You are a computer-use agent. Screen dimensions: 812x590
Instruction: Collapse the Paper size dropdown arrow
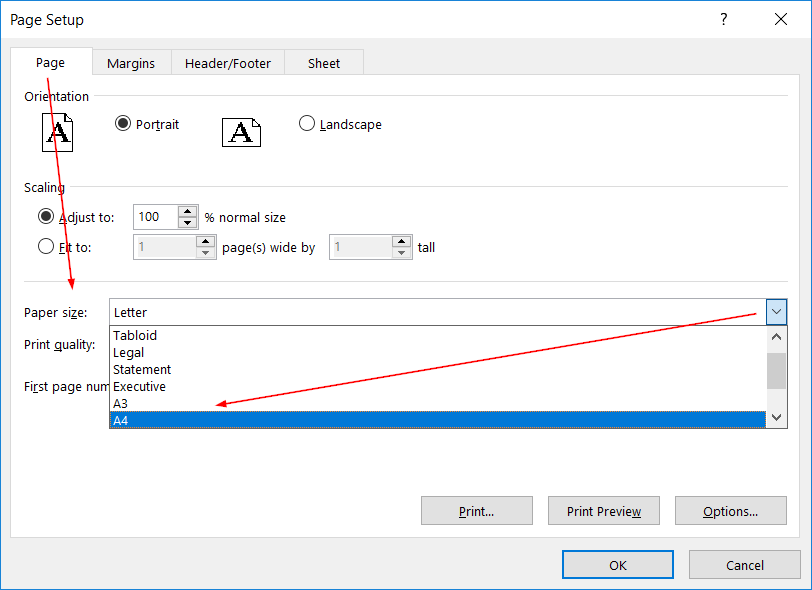[777, 312]
